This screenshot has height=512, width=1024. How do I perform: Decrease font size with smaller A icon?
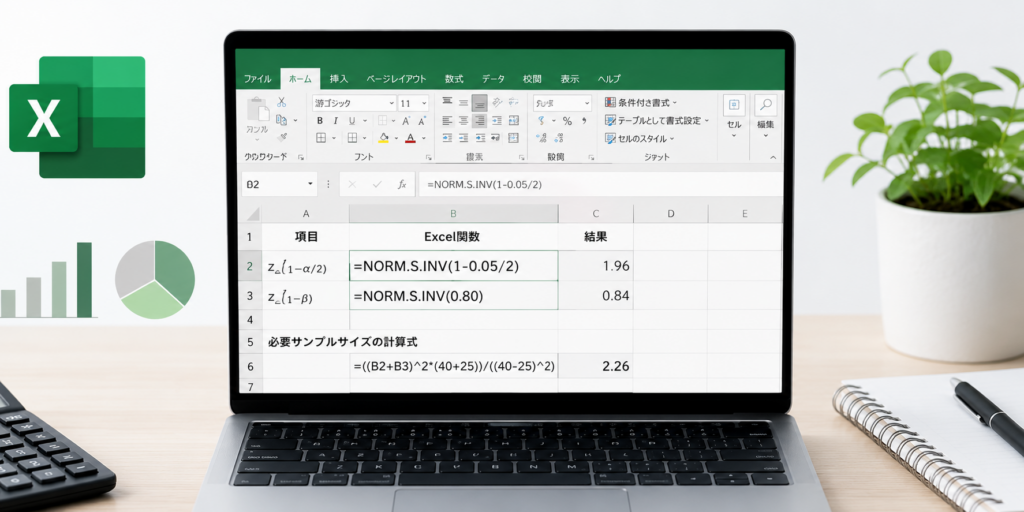[x=422, y=121]
